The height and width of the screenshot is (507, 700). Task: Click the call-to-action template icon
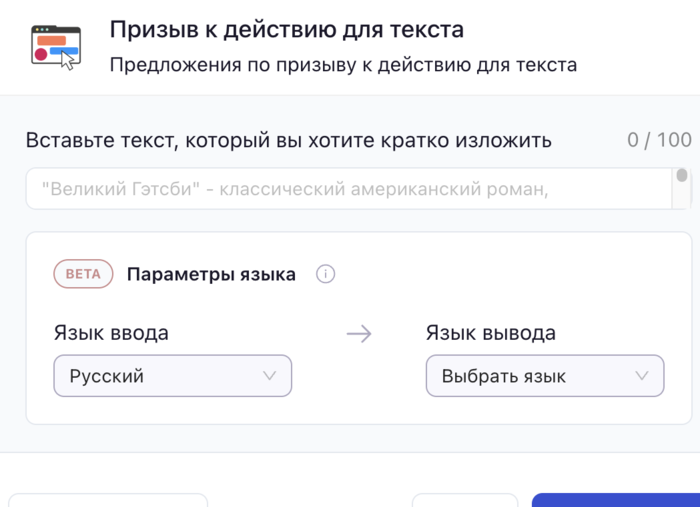tap(55, 46)
